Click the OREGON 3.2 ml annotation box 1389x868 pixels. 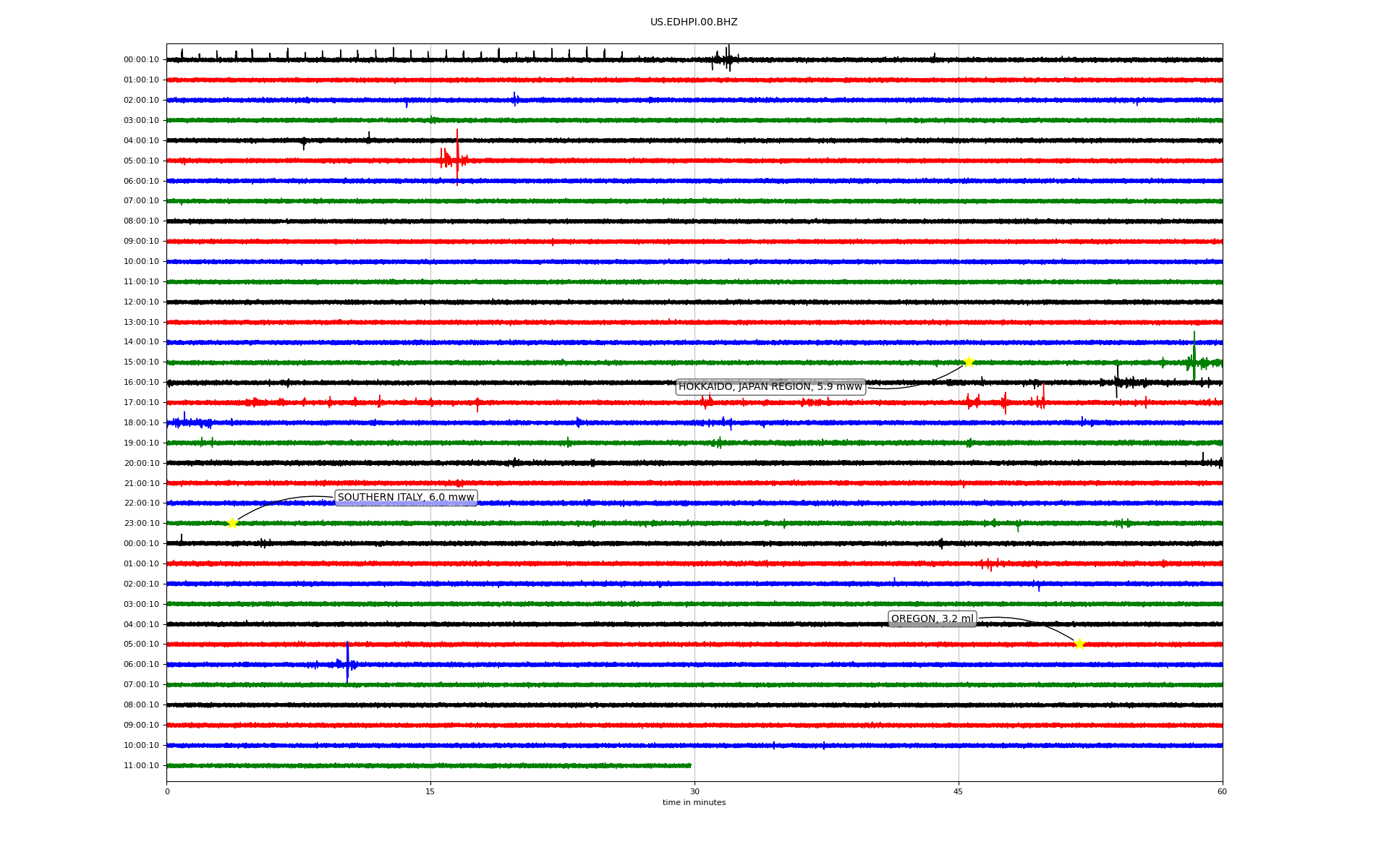coord(932,619)
